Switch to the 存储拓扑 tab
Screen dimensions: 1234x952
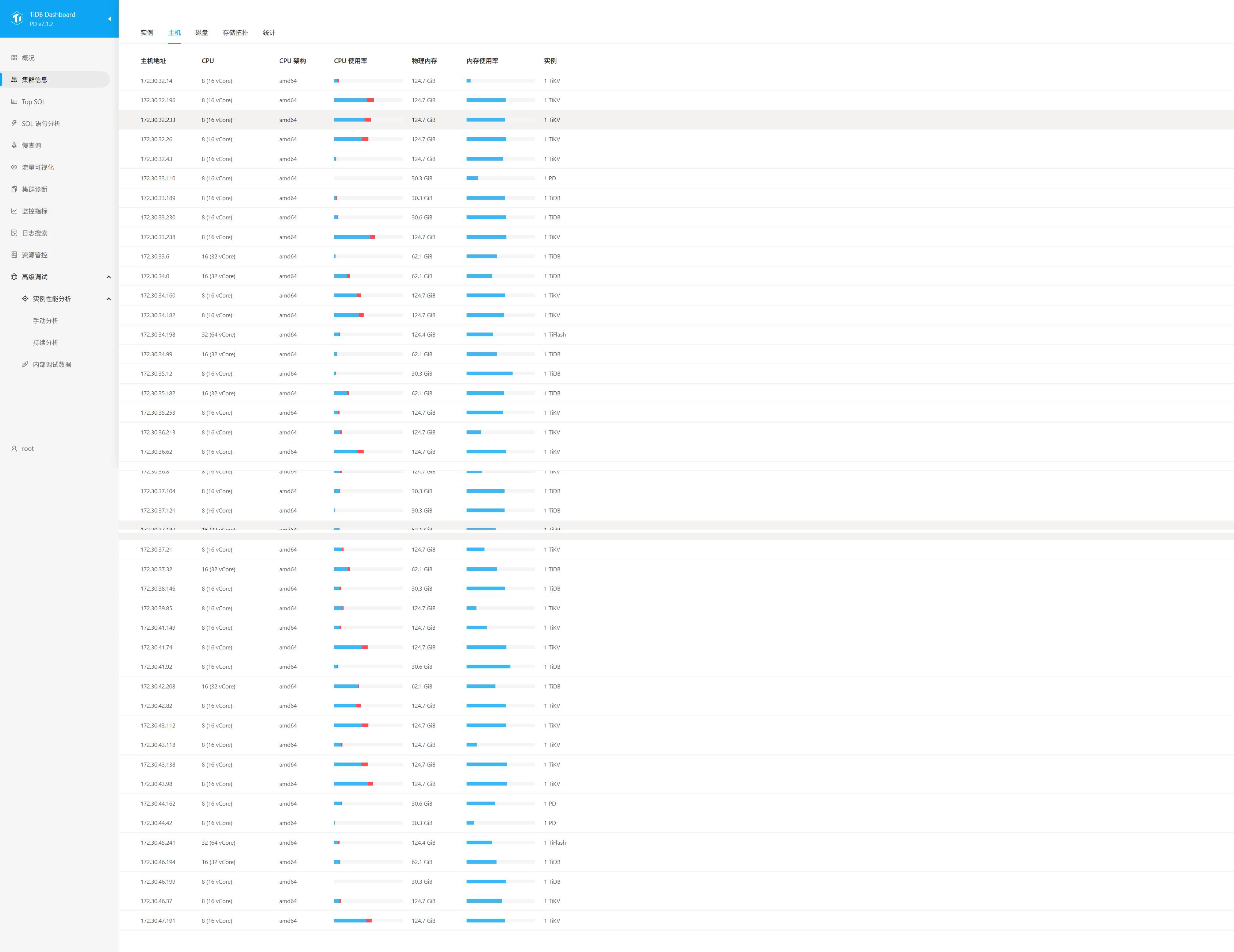coord(235,33)
